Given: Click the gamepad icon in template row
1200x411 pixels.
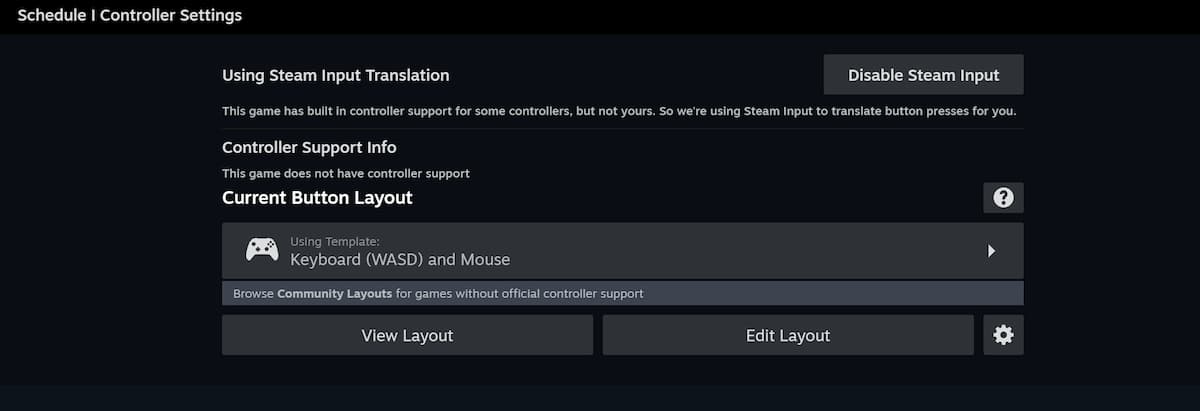Looking at the screenshot, I should tap(262, 250).
